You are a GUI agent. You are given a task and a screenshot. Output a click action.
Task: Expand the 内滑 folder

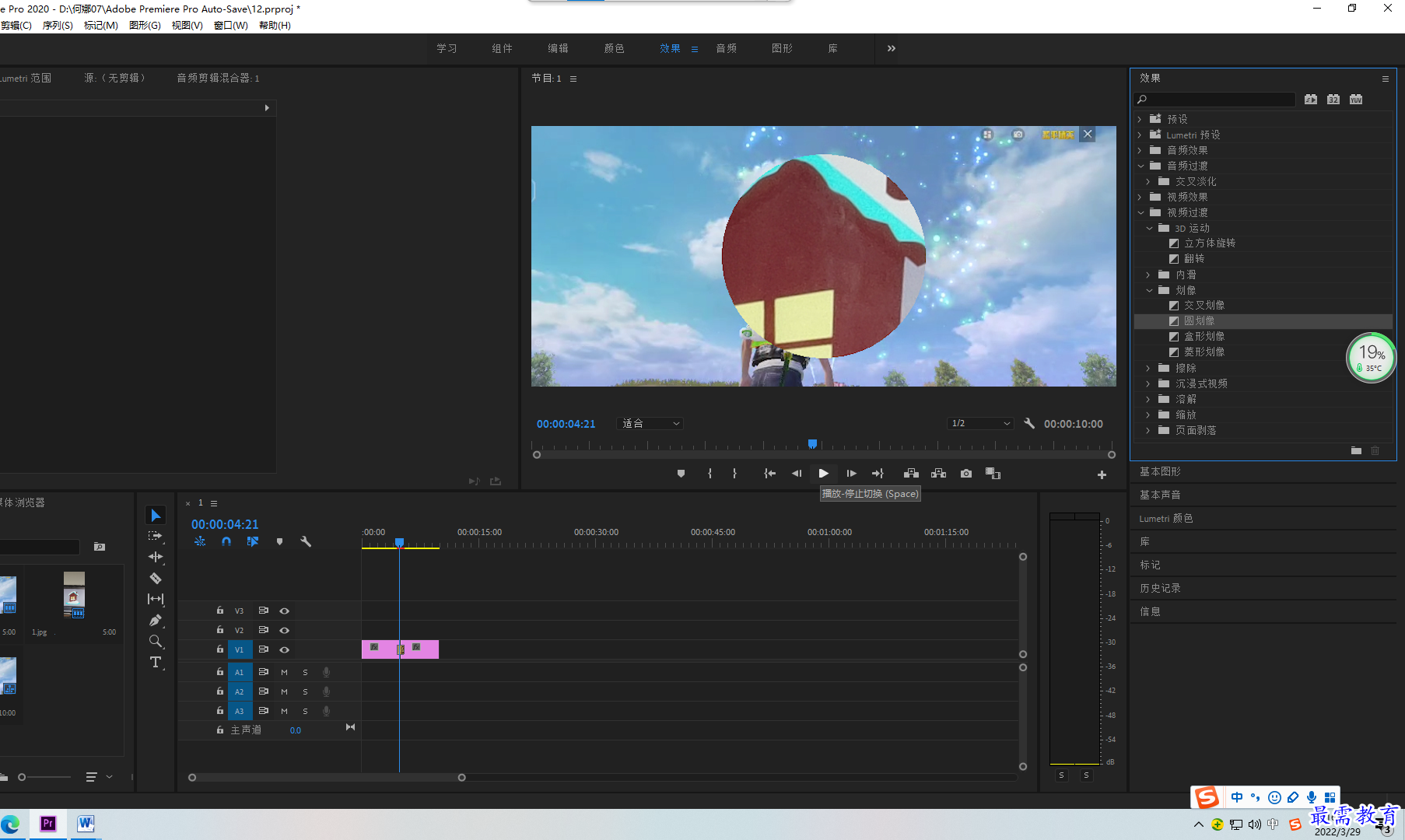click(x=1148, y=275)
